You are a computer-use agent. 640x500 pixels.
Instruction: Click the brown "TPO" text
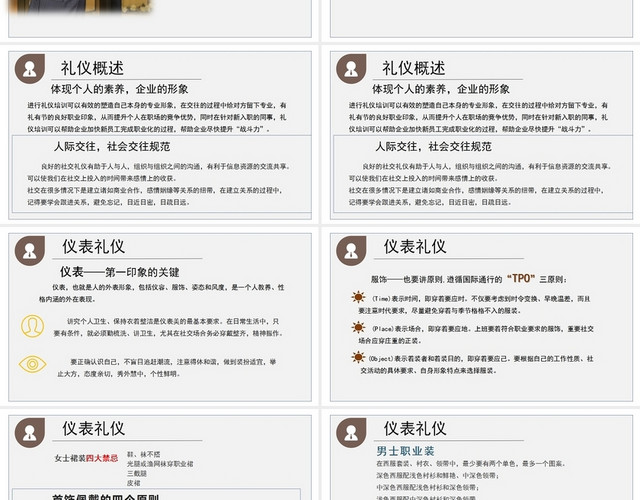[521, 279]
